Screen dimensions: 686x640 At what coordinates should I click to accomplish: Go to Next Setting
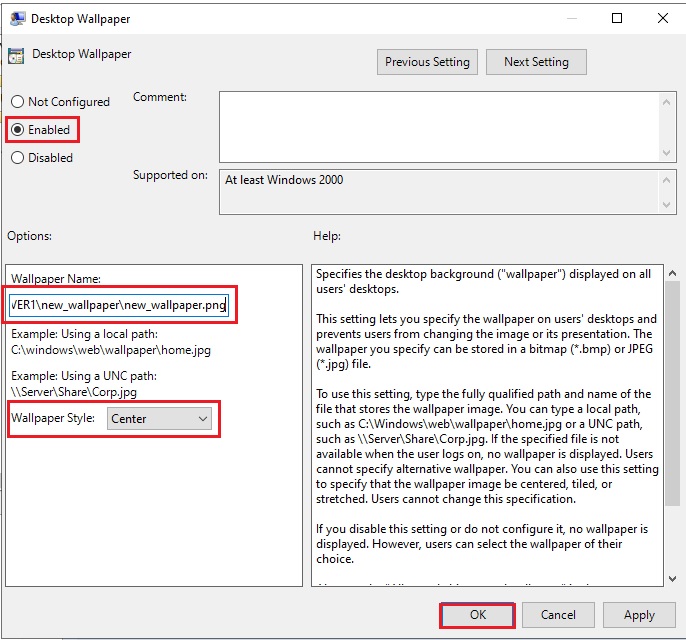[x=536, y=62]
